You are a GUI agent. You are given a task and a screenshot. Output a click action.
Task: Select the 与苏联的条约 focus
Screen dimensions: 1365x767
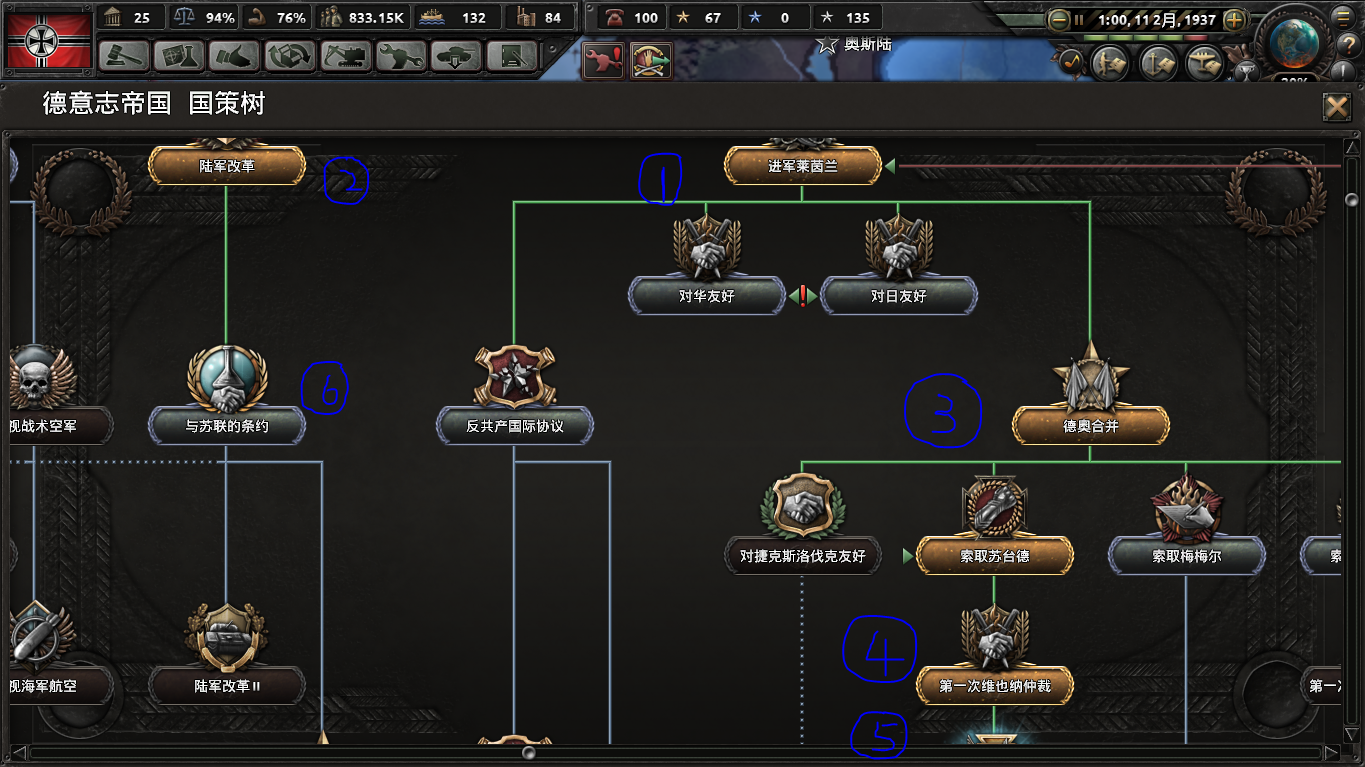point(227,425)
